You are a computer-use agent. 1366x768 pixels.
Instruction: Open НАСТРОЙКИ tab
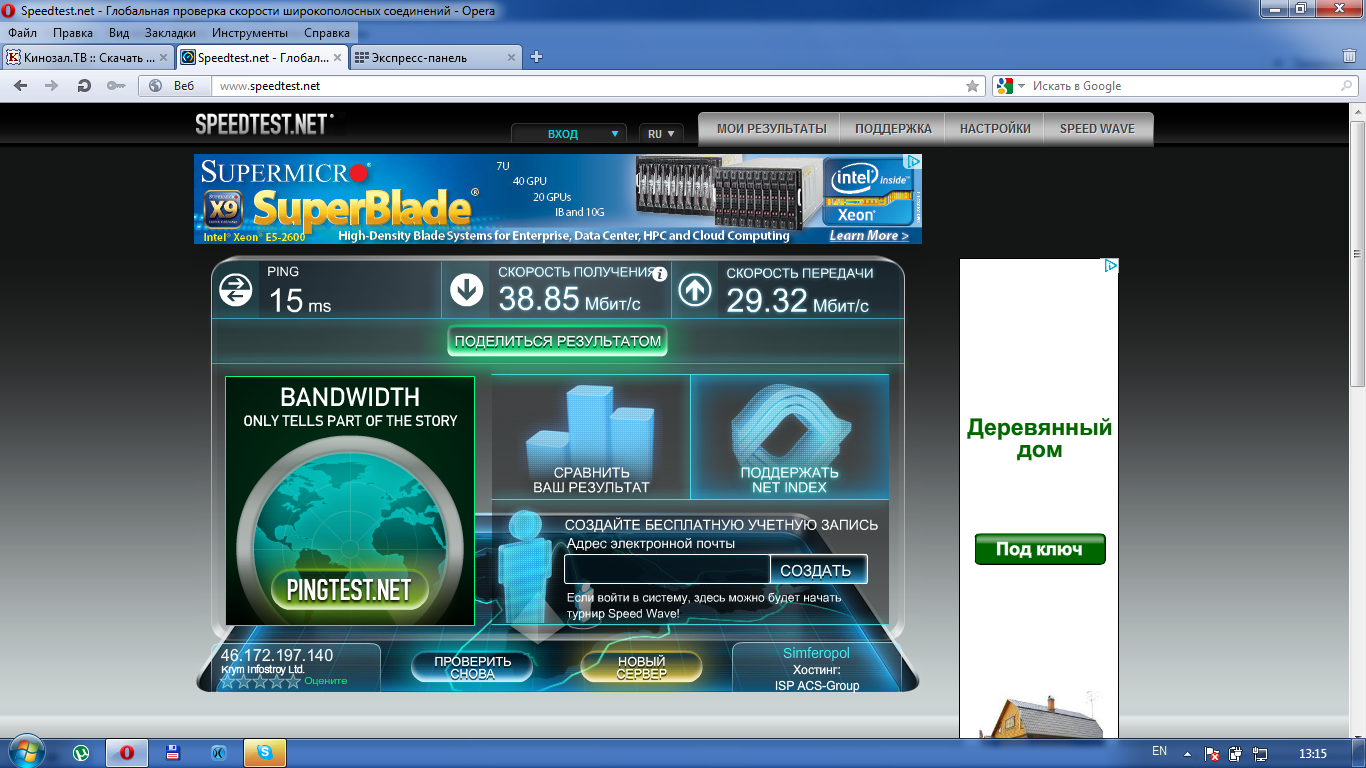[x=995, y=129]
